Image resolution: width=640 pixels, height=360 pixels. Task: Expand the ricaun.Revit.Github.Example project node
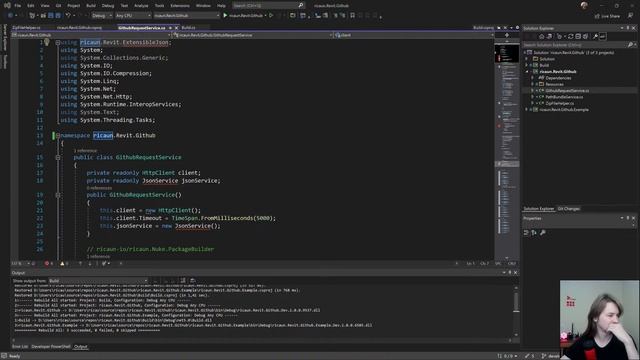527,110
